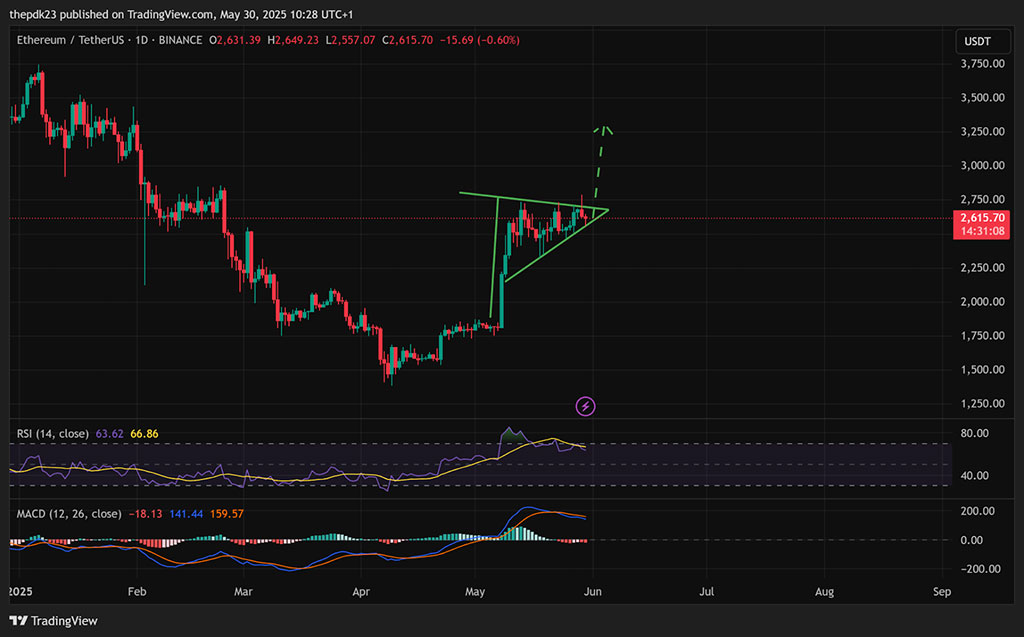Click the May label on time axis
This screenshot has height=637, width=1024.
475,591
